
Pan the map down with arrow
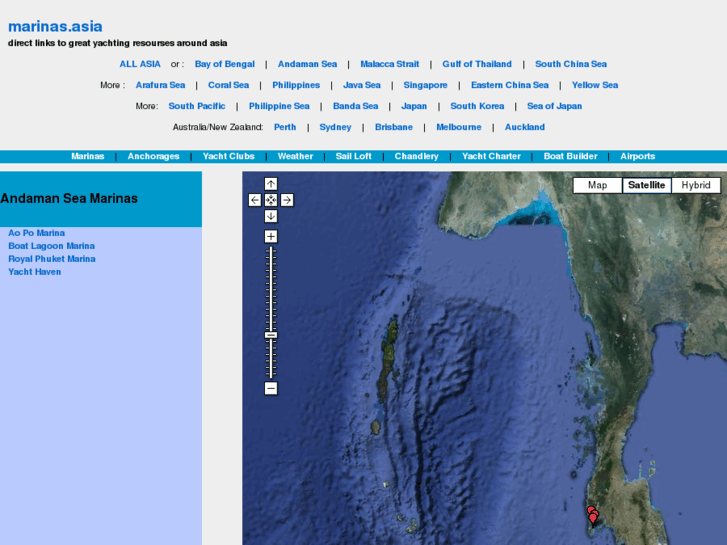[x=270, y=216]
